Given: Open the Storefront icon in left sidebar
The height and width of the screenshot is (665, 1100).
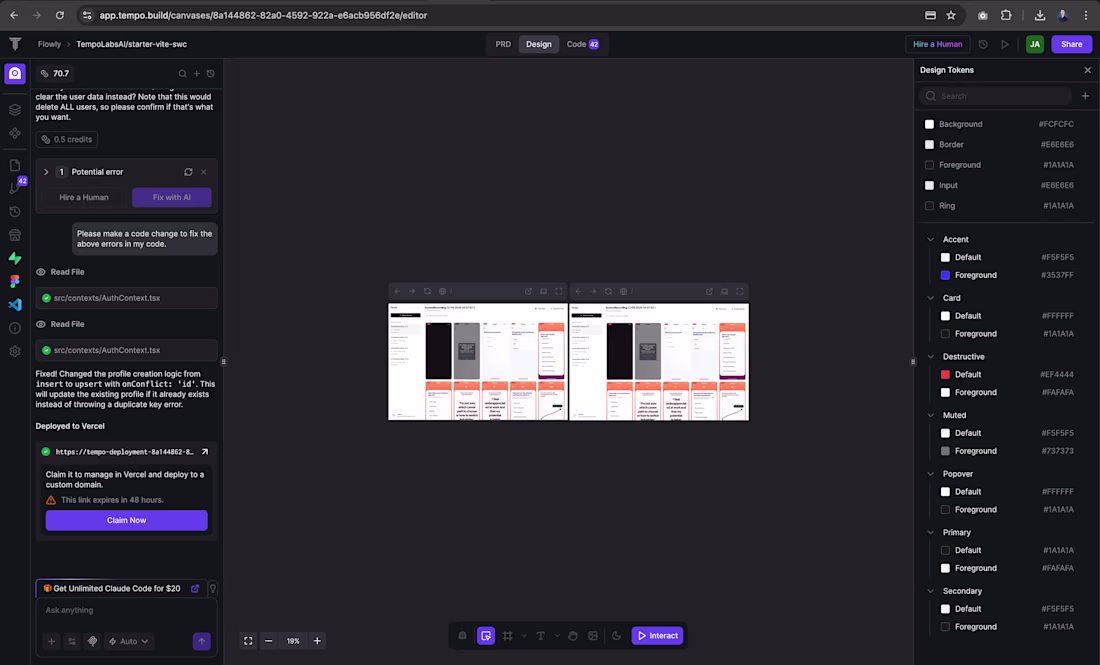Looking at the screenshot, I should [x=15, y=235].
